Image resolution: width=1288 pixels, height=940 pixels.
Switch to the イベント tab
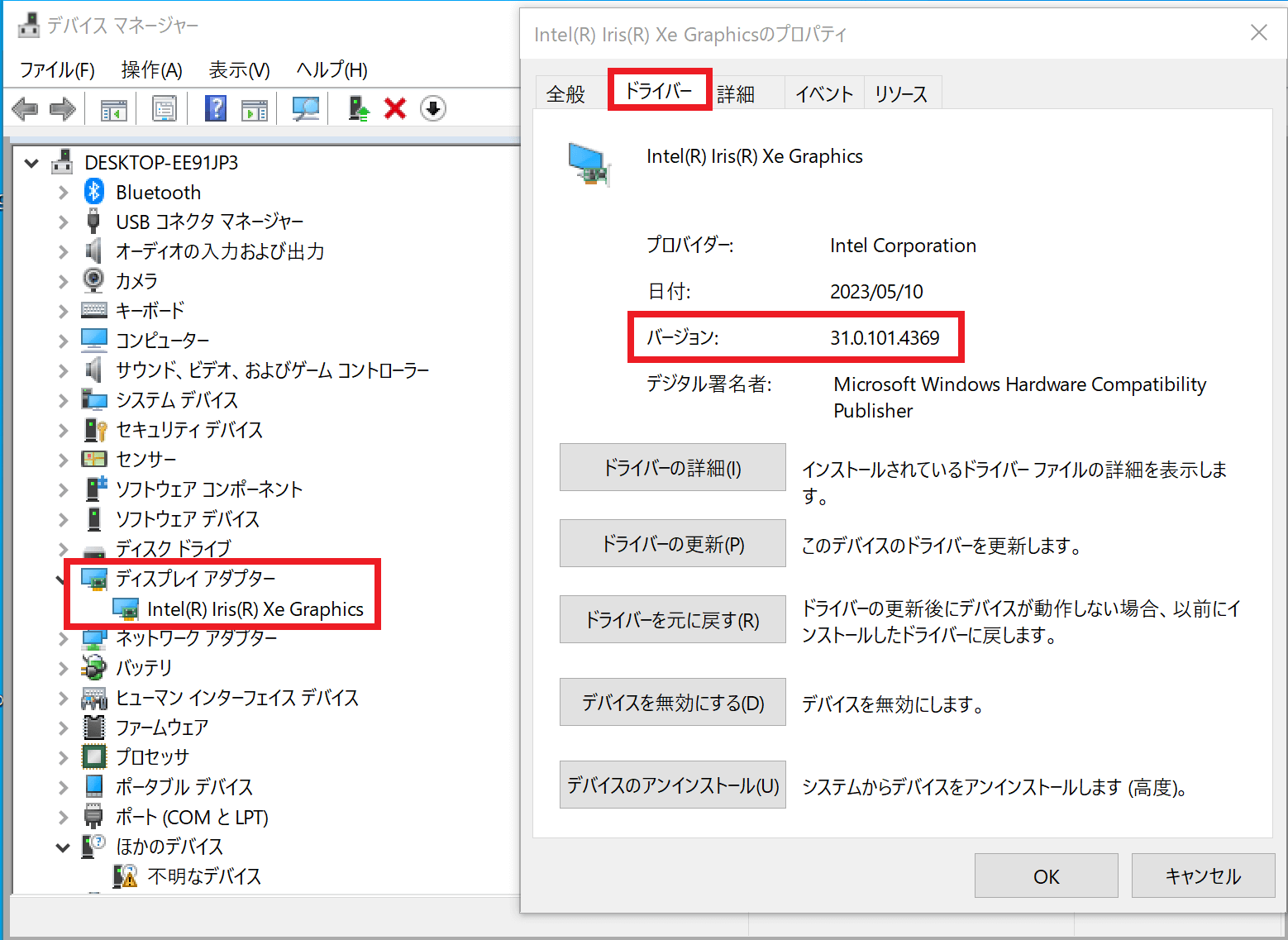pyautogui.click(x=824, y=94)
